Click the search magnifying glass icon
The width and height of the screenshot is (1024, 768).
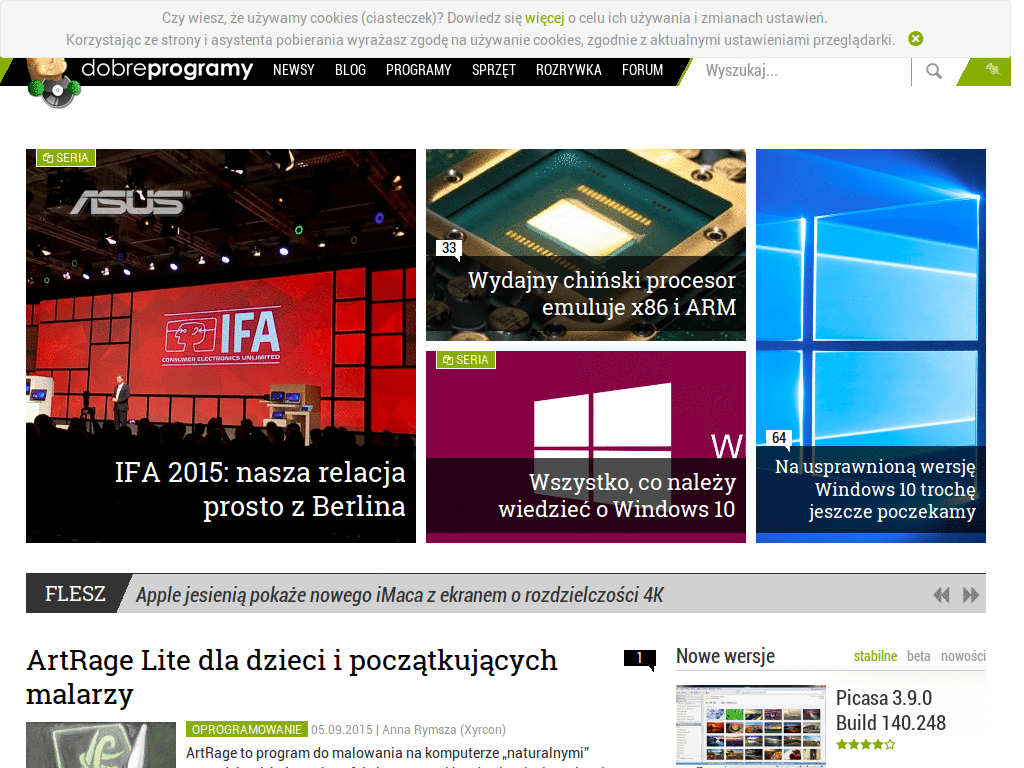pyautogui.click(x=933, y=71)
